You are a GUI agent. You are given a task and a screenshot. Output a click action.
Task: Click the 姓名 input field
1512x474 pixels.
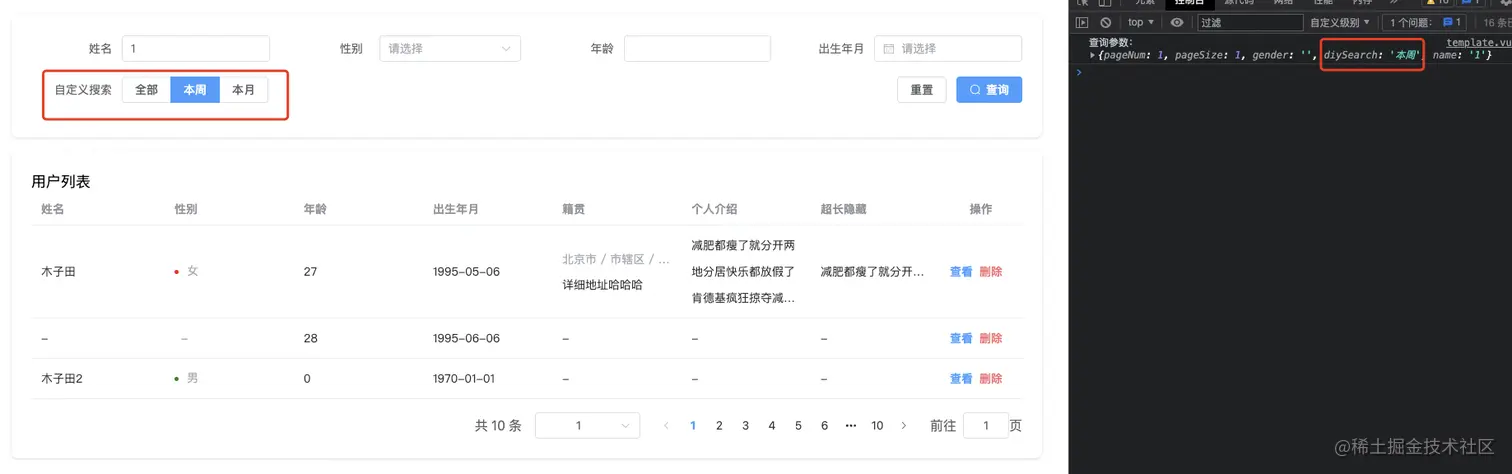coord(196,48)
